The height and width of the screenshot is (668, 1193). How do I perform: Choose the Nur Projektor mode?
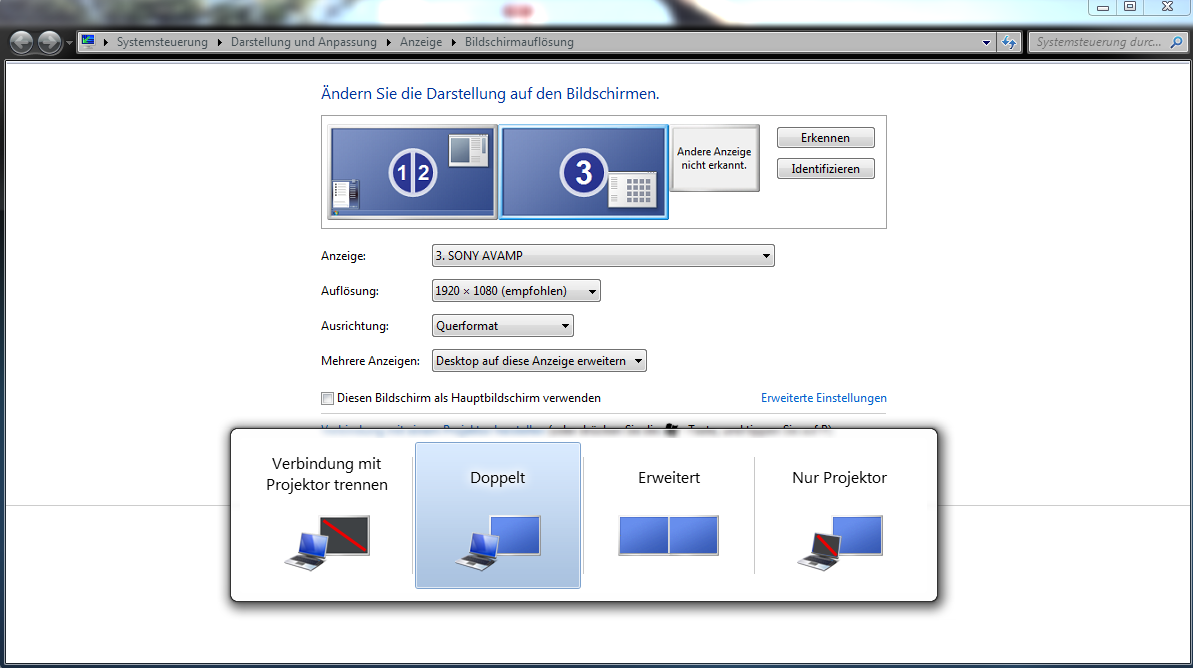(x=839, y=515)
